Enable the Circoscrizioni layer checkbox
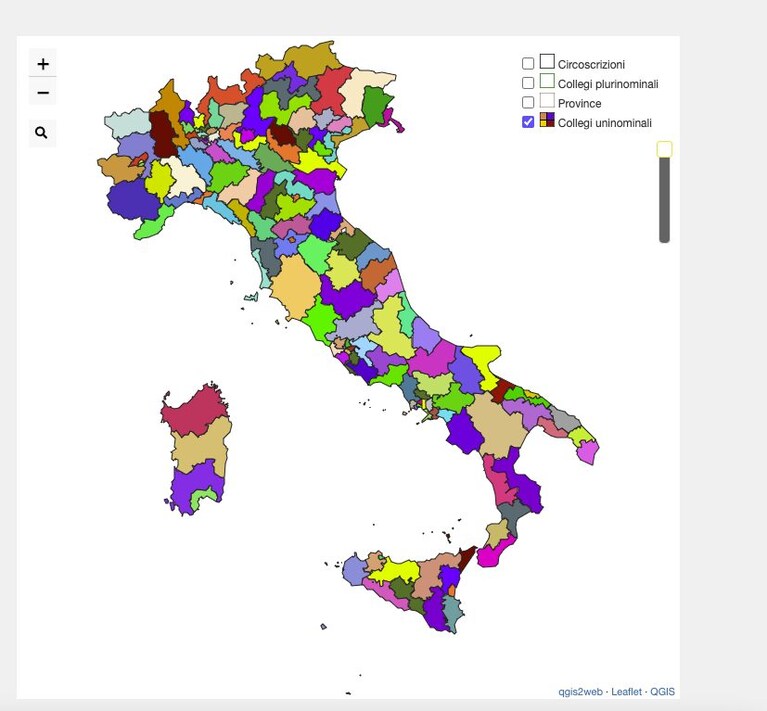 [528, 64]
